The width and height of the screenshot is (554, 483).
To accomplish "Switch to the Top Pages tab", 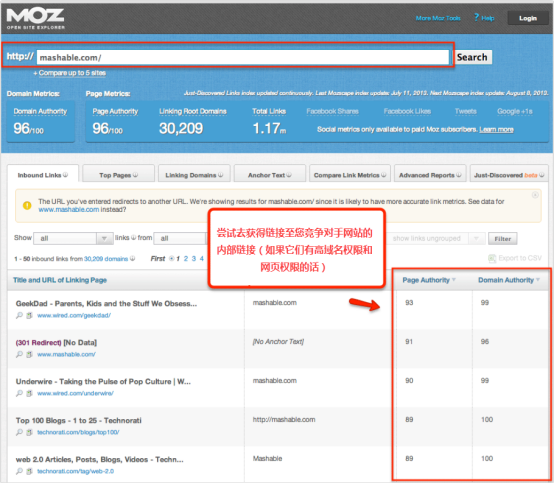I will tap(118, 174).
